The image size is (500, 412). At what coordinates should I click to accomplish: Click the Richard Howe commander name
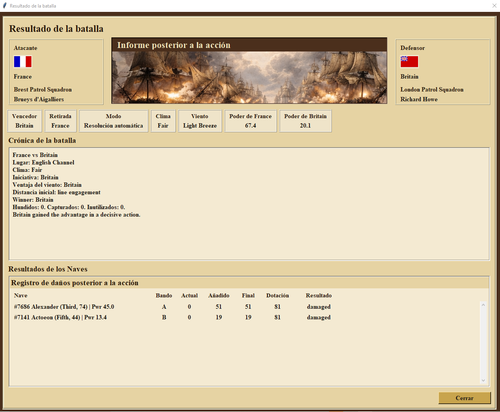click(419, 99)
